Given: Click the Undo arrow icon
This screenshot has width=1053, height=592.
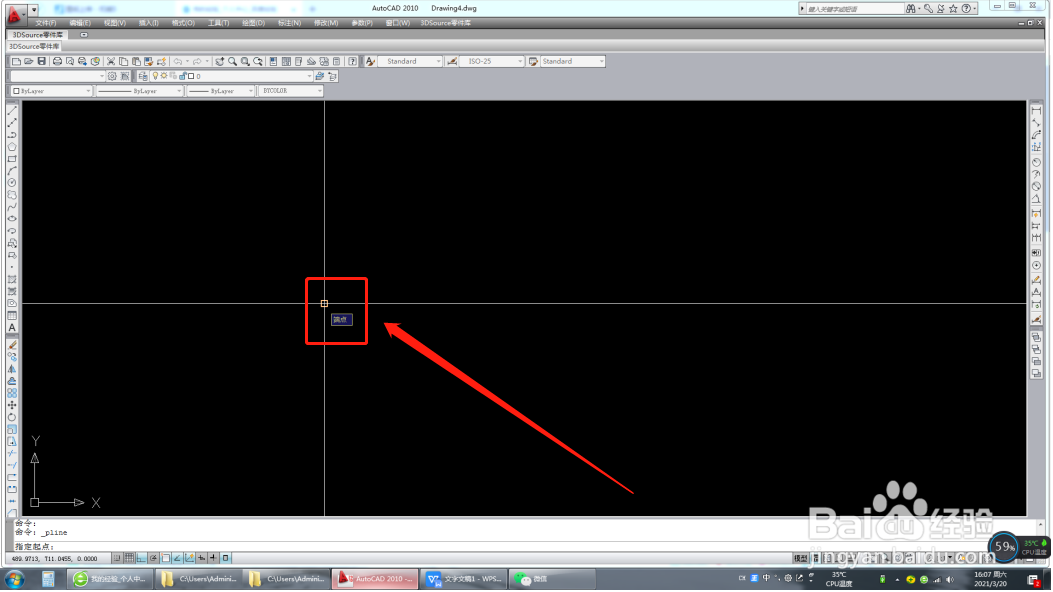Looking at the screenshot, I should (x=178, y=61).
